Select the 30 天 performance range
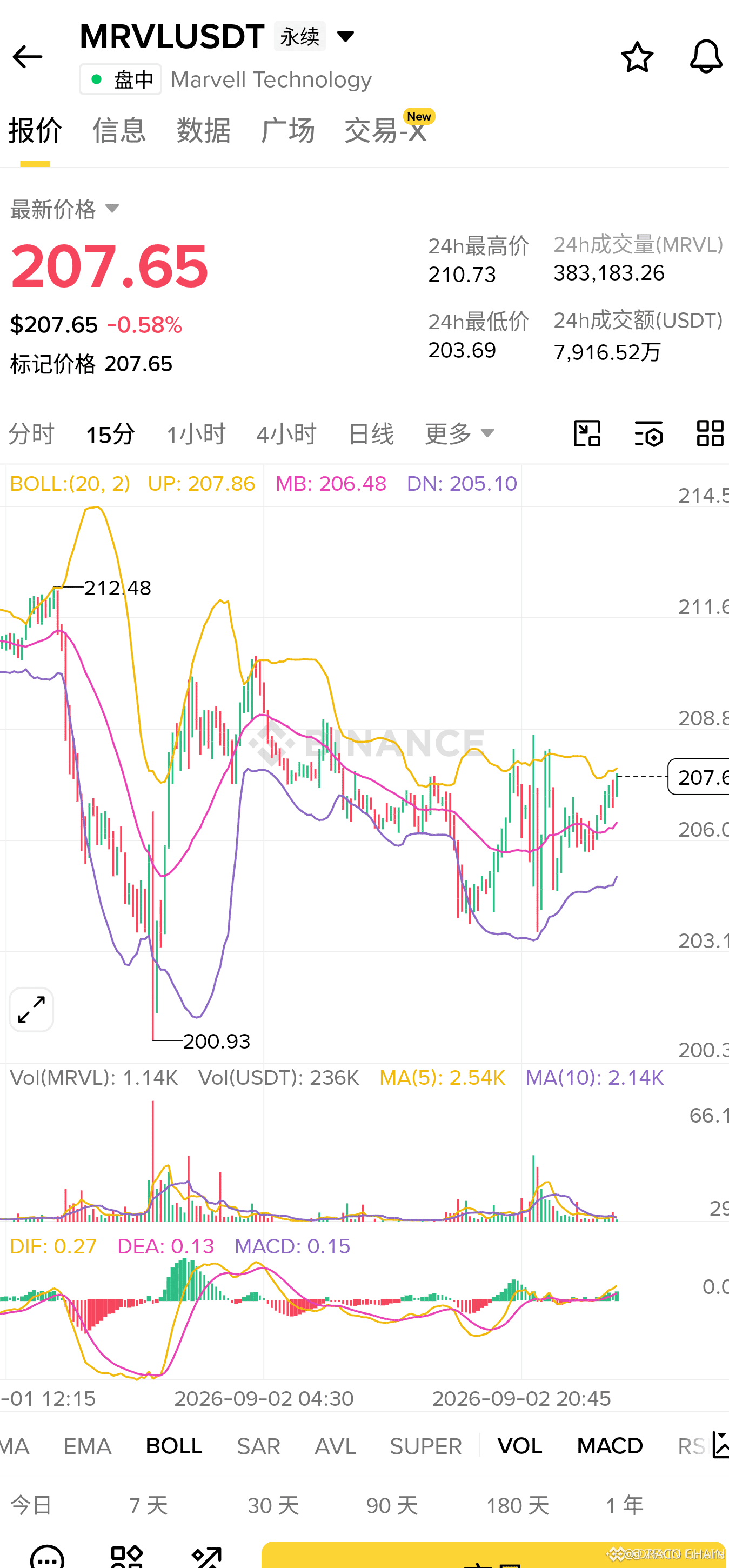This screenshot has height=1568, width=729. point(273,1505)
